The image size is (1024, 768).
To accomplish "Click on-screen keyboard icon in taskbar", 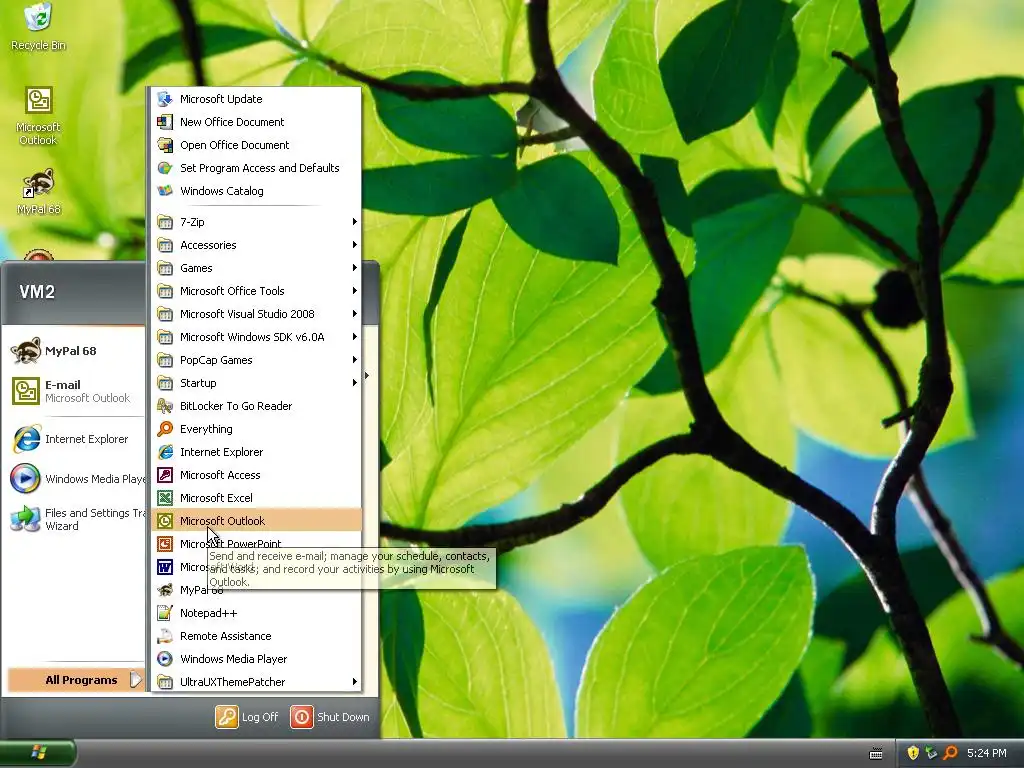I will point(876,754).
